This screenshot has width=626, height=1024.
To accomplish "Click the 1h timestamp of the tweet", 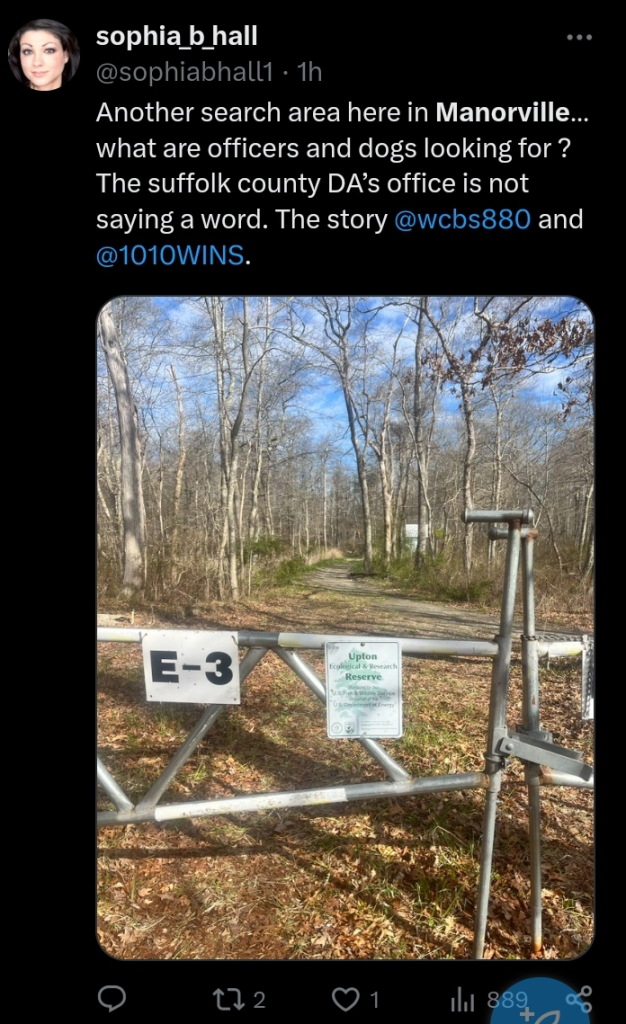I will tap(309, 72).
